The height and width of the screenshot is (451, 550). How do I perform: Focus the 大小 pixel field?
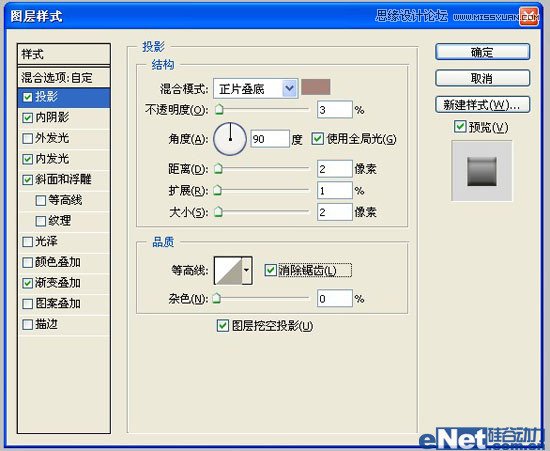pyautogui.click(x=335, y=212)
